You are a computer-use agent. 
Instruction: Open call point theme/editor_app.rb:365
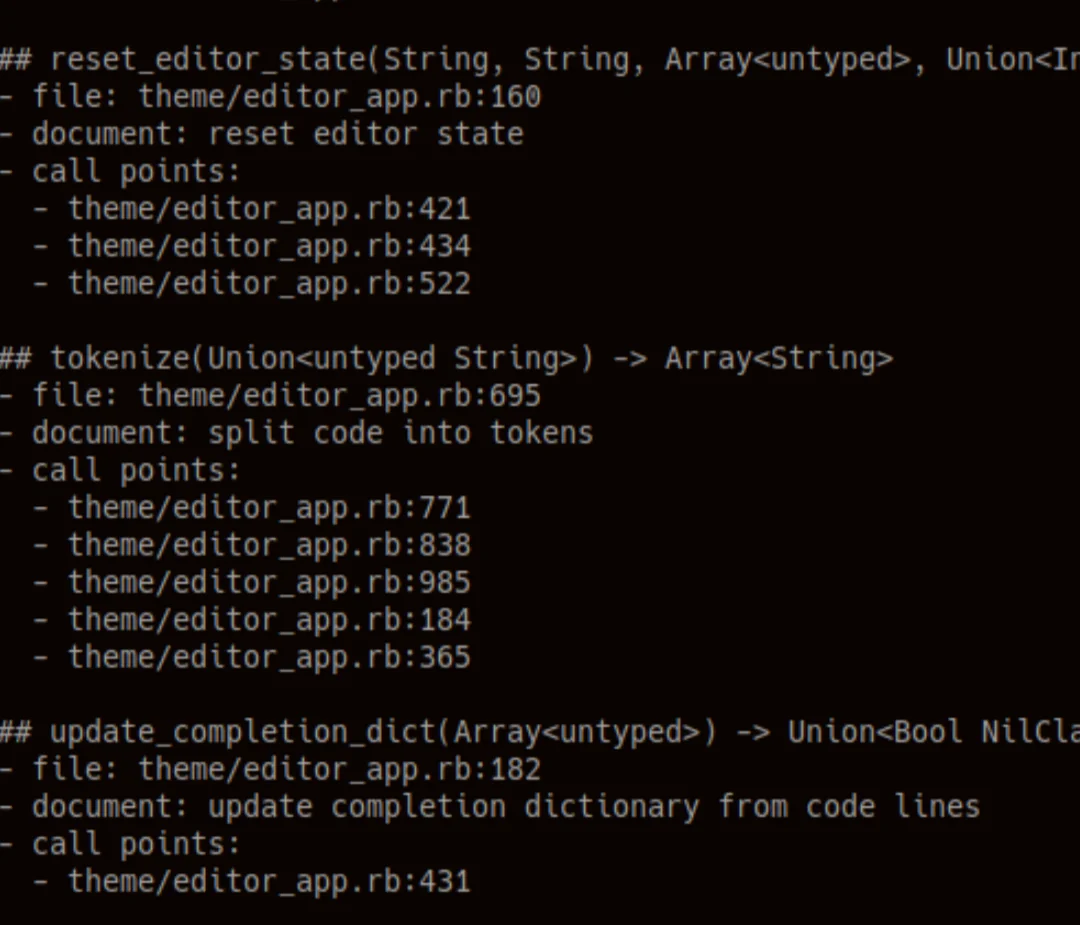click(x=269, y=657)
